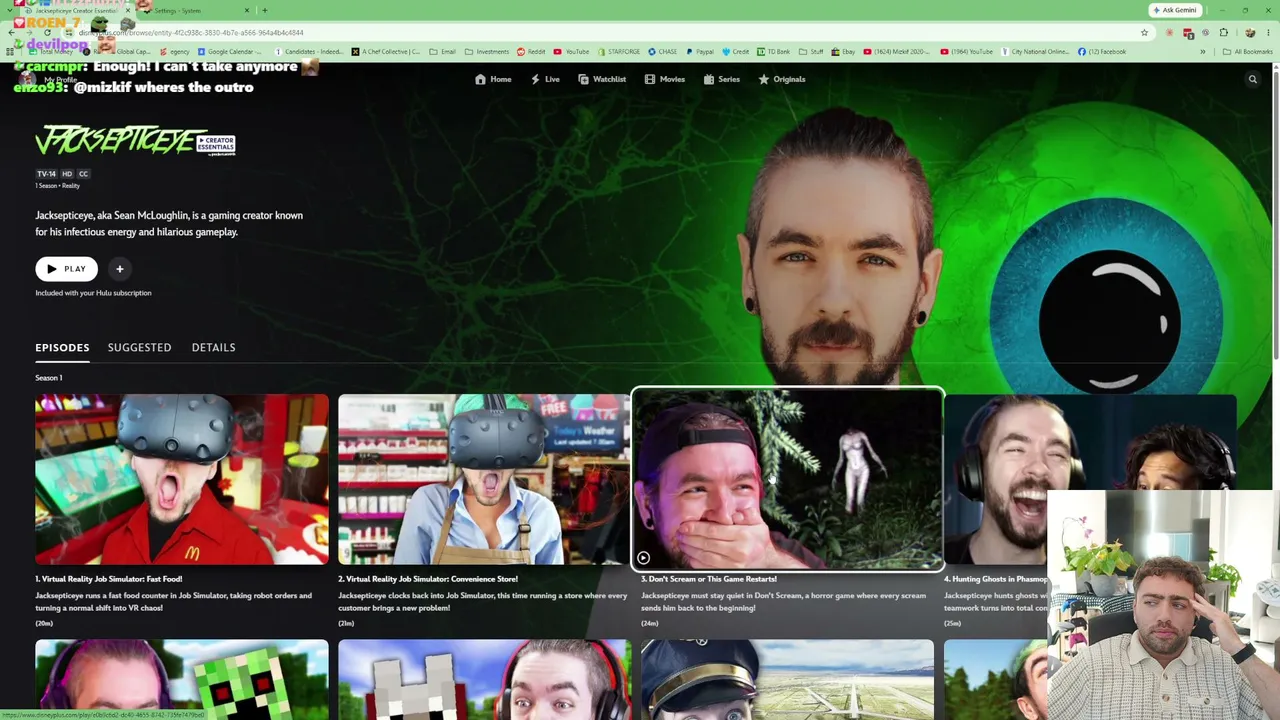The image size is (1280, 720).
Task: Browse the Series section
Action: (722, 79)
